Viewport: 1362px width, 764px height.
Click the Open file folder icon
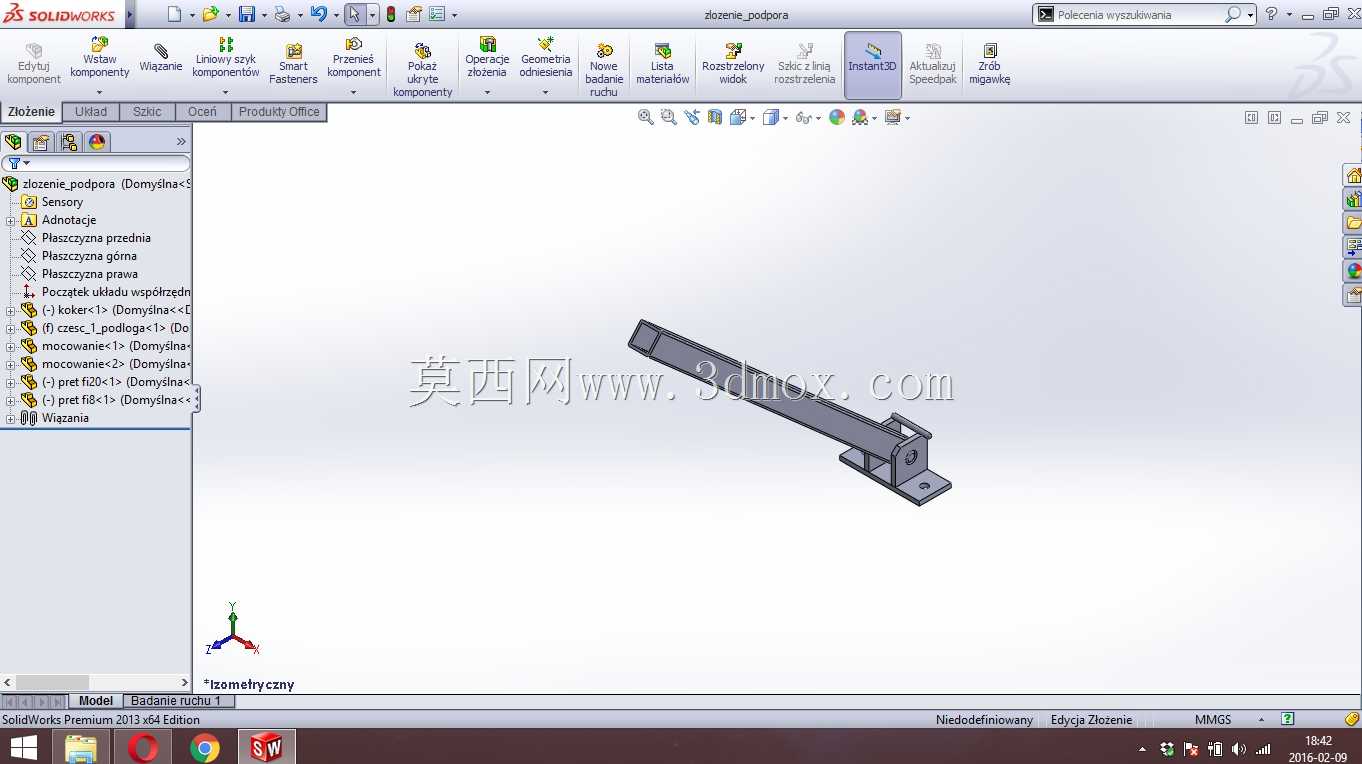[210, 14]
